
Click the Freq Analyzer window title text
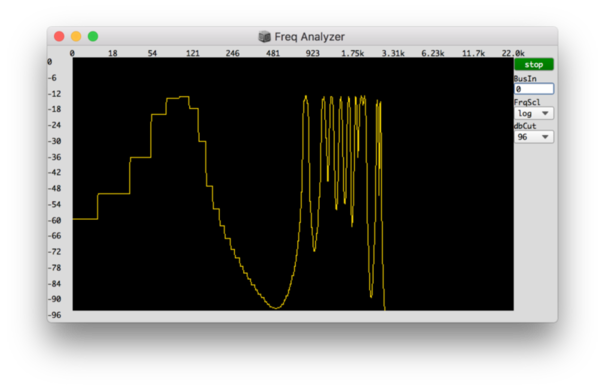tap(309, 37)
